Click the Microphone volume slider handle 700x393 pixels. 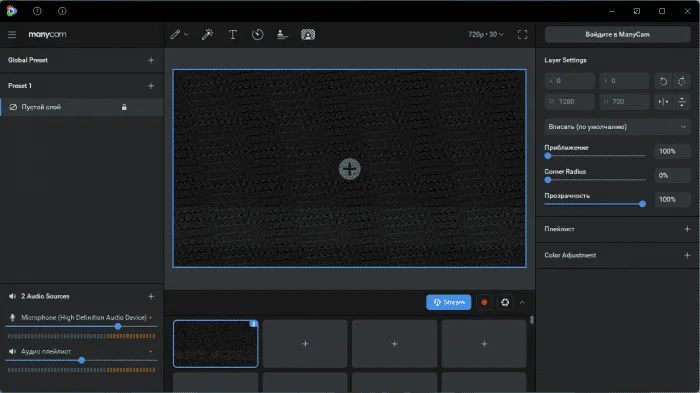pos(118,326)
